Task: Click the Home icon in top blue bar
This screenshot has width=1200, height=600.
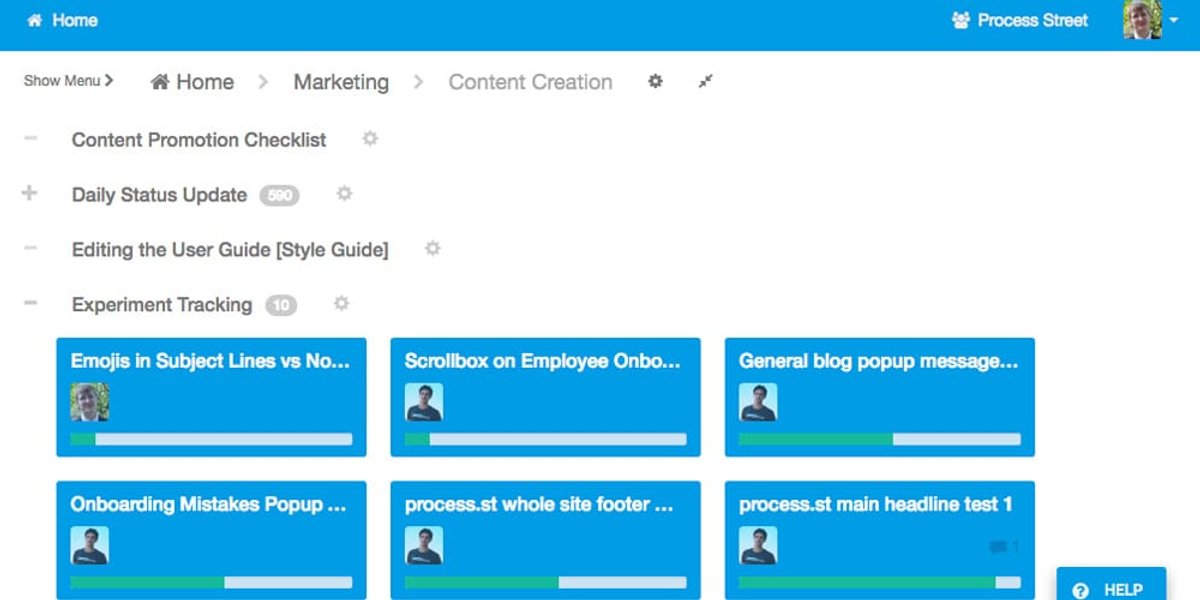Action: pyautogui.click(x=62, y=20)
